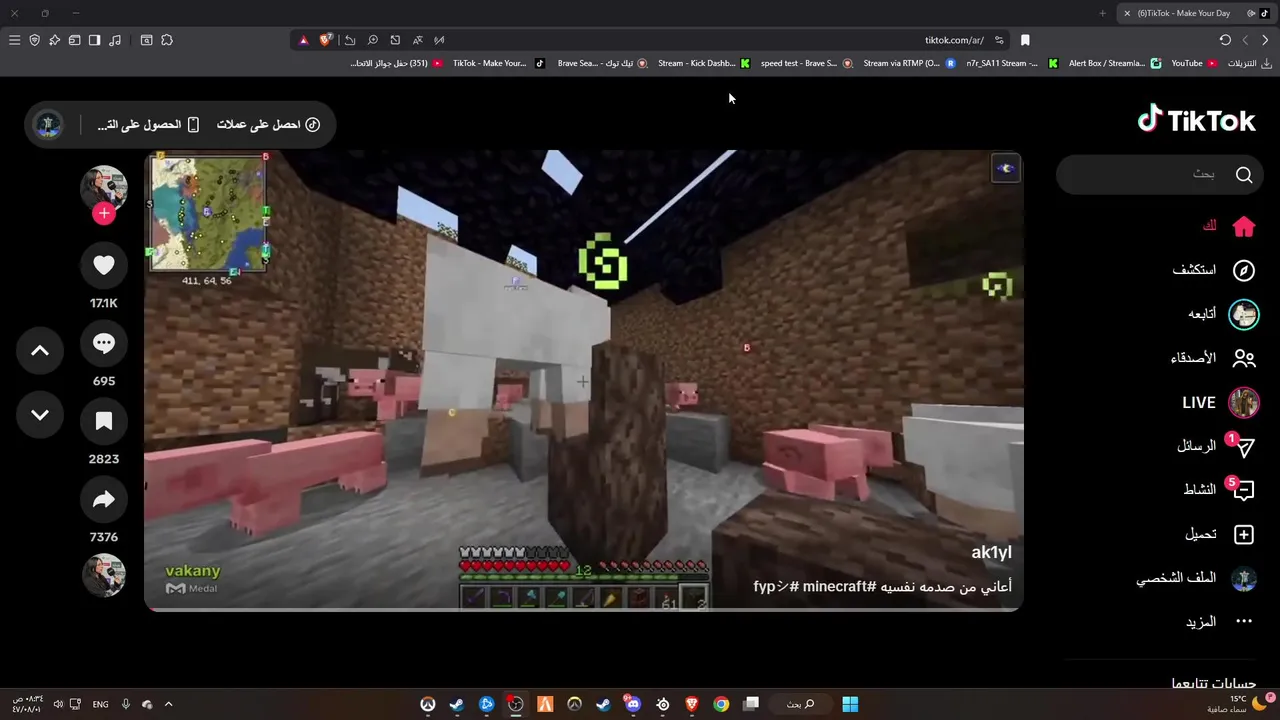Open Brave wallet icon in toolbar
Viewport: 1280px width, 720px height.
74,40
